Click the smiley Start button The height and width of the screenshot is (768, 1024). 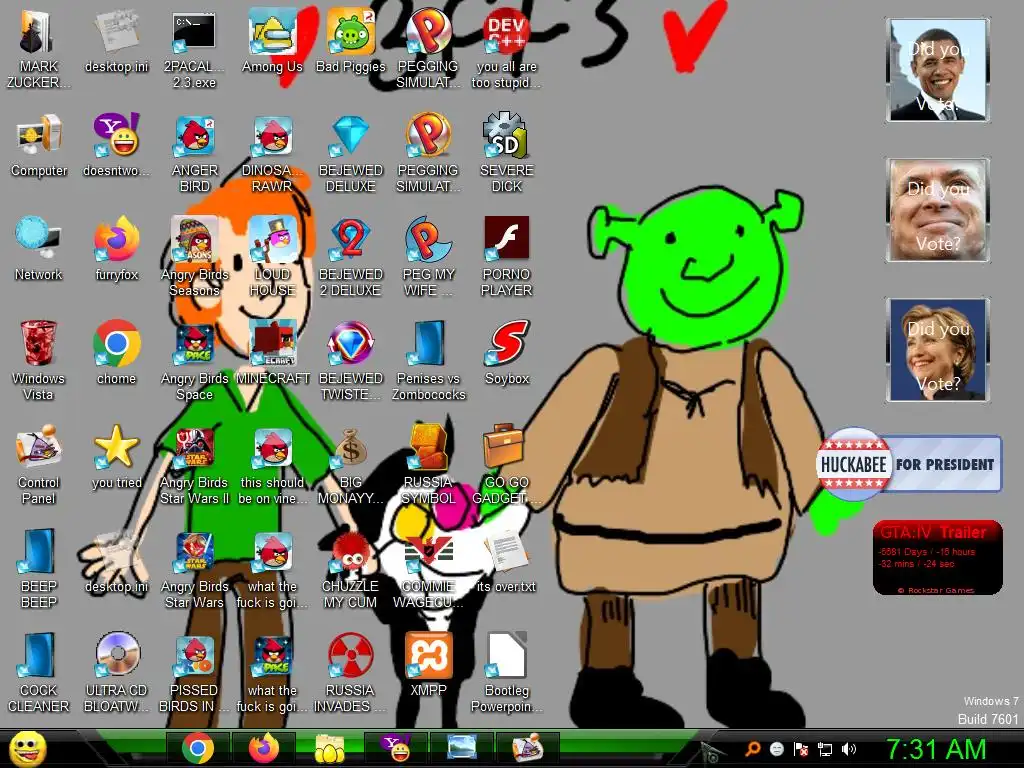(x=27, y=749)
